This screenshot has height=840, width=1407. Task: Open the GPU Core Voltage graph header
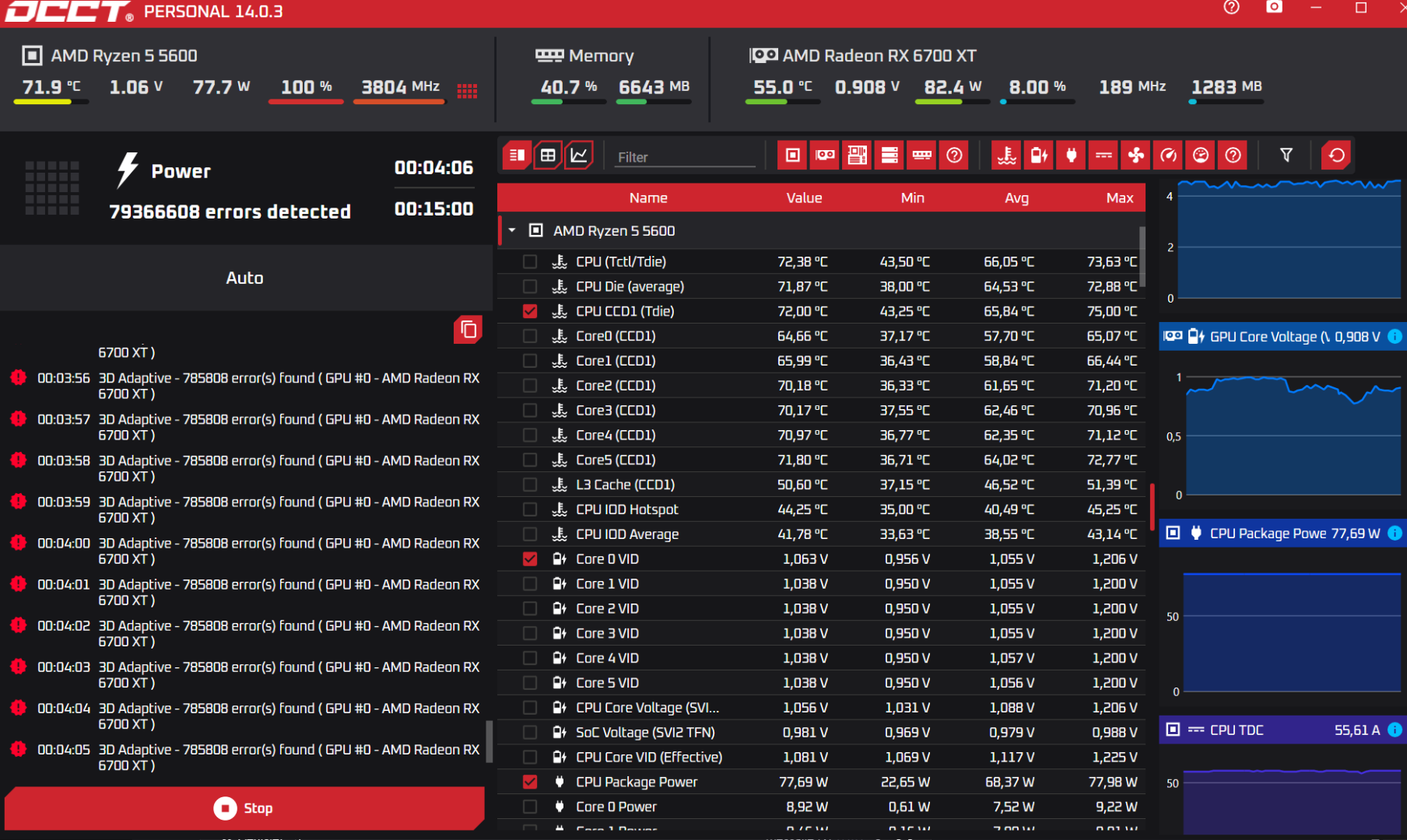pos(1281,337)
